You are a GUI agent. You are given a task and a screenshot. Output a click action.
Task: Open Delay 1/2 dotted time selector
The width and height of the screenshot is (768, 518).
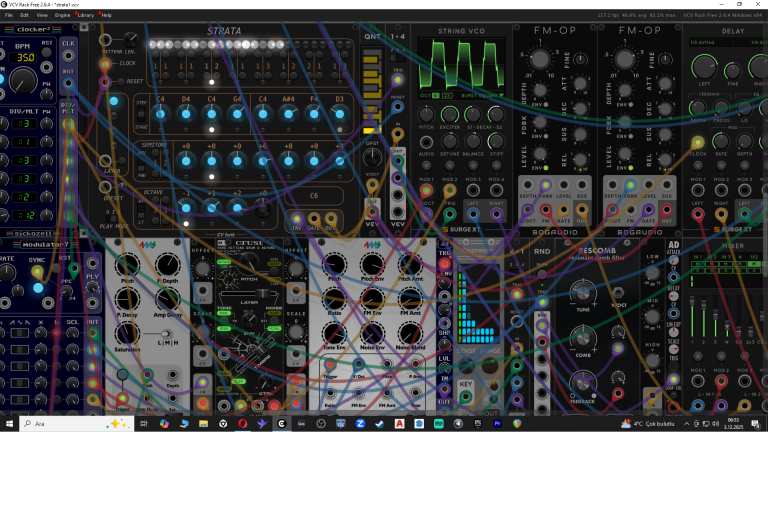703,43
